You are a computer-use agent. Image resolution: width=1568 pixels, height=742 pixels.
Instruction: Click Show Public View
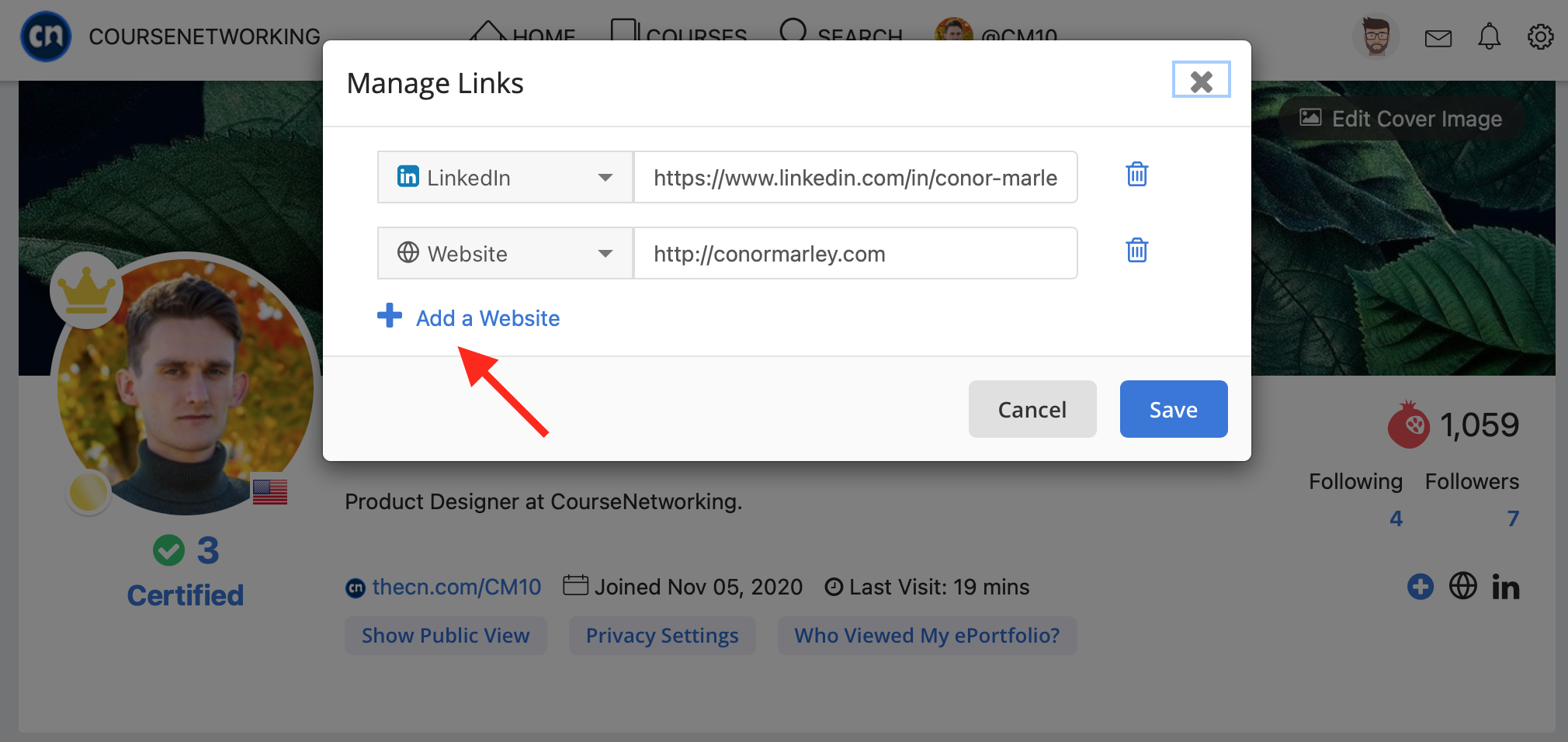[x=446, y=636]
